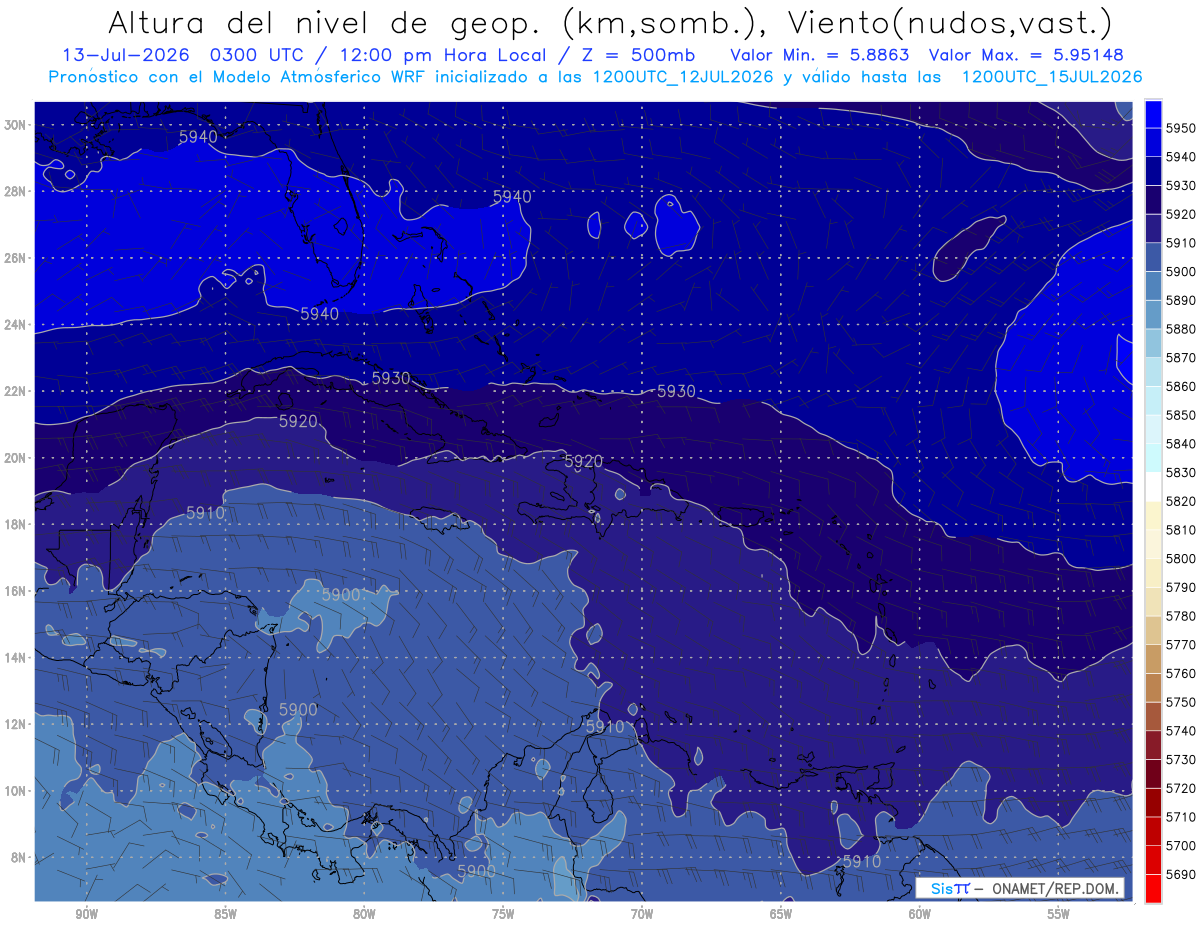
Task: Click the 60W longitude axis label
Action: 920,914
